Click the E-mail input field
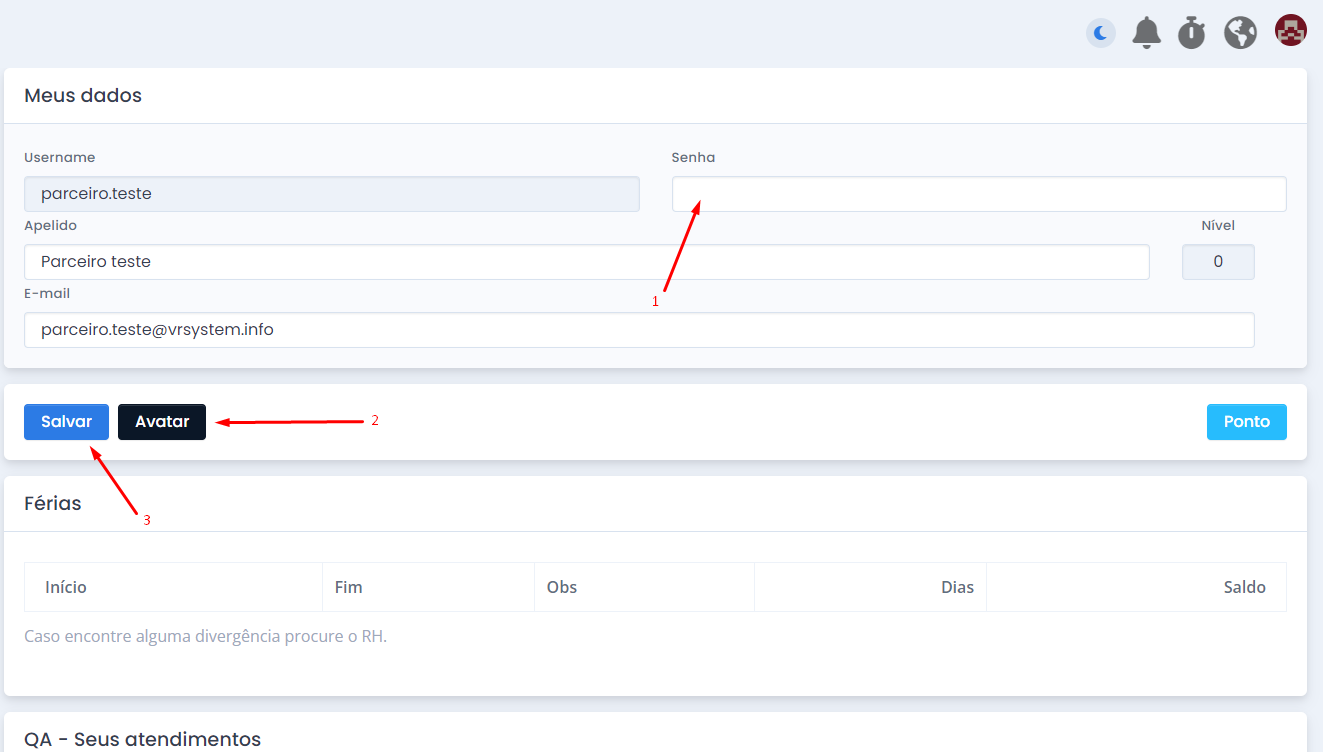 point(638,330)
